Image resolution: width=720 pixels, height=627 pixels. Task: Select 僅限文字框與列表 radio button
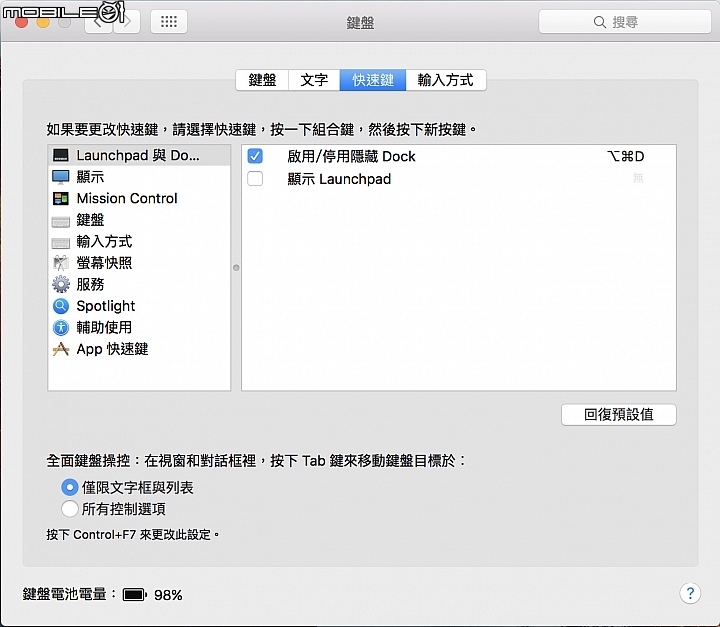click(x=69, y=487)
